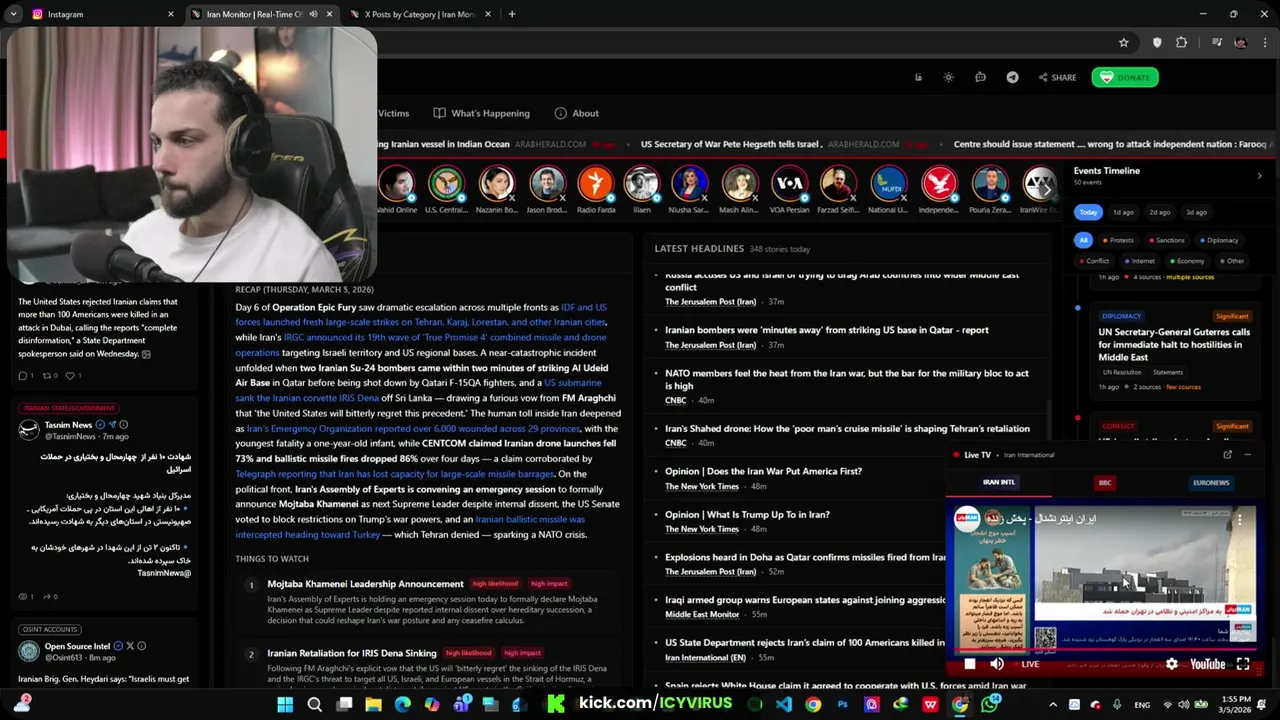Open the What's Happening menu item
The width and height of the screenshot is (1280, 720).
click(482, 113)
